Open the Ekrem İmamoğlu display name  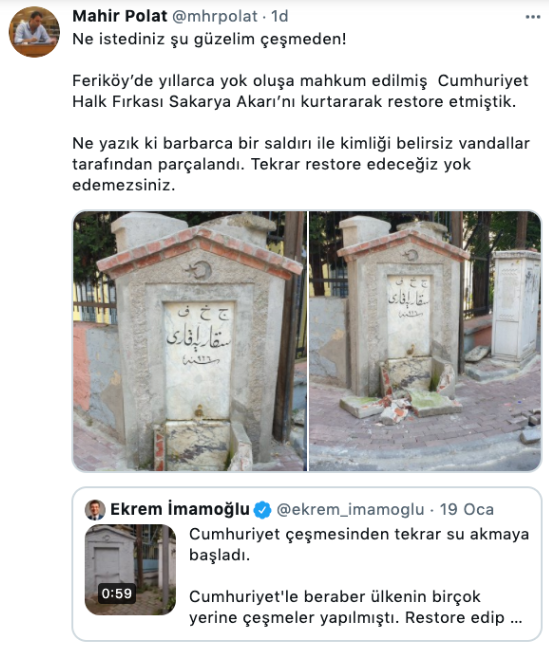point(180,510)
